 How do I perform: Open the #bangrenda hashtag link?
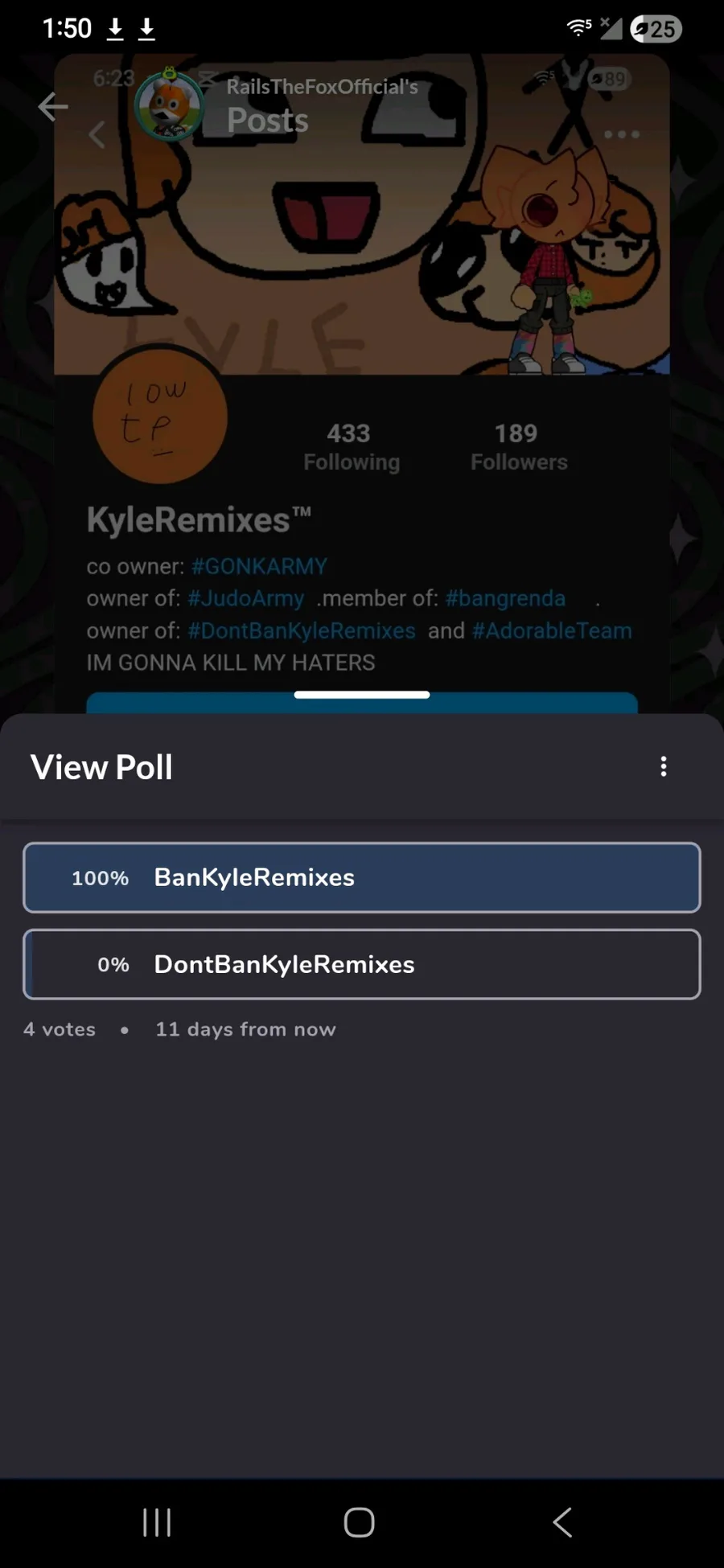505,598
